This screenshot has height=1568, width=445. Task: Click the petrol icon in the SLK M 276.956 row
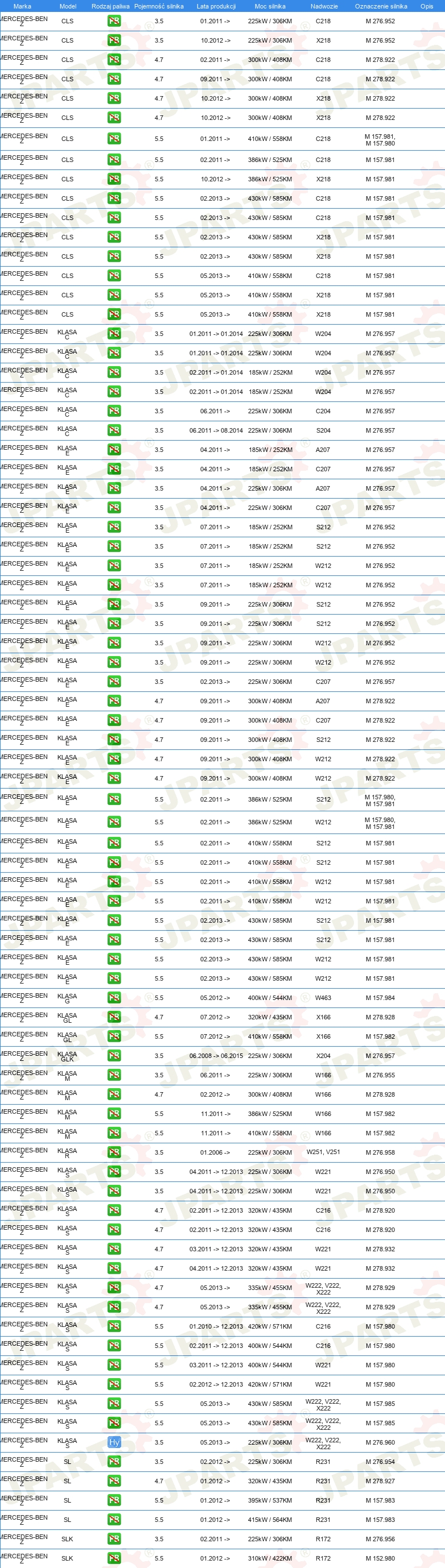click(114, 1539)
